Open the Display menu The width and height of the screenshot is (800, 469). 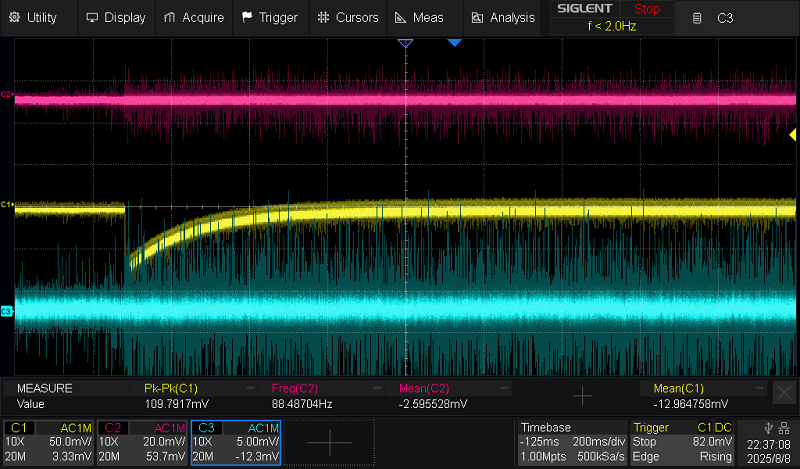point(116,17)
